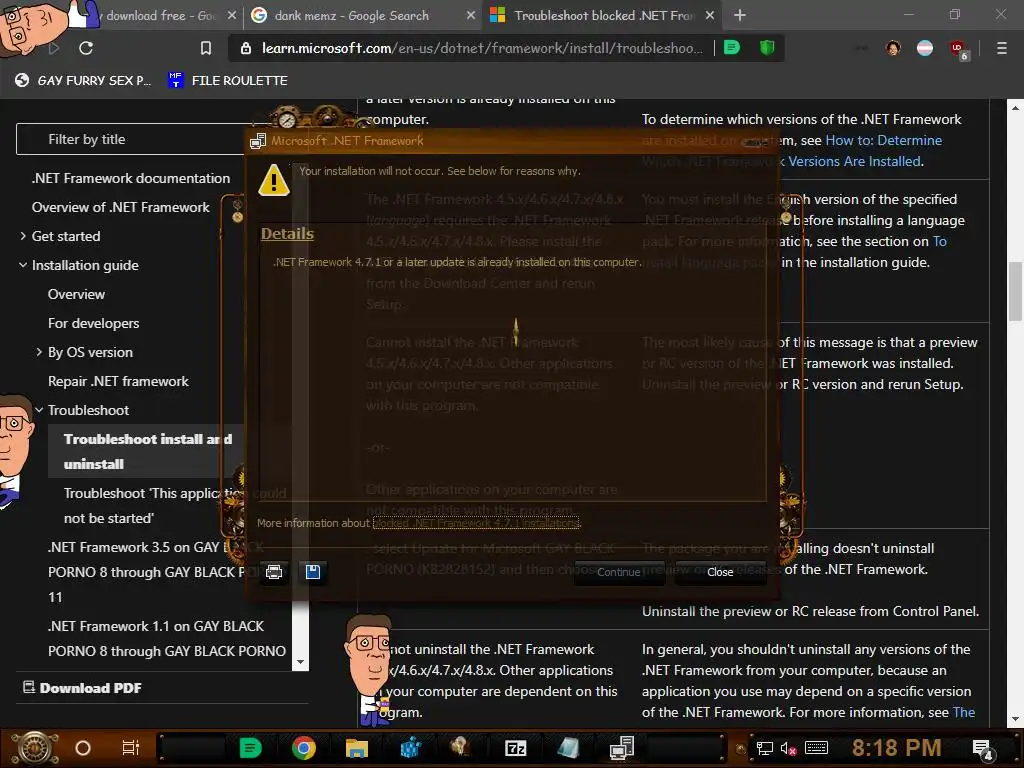Open a new browser tab
Viewport: 1024px width, 768px height.
pyautogui.click(x=739, y=15)
